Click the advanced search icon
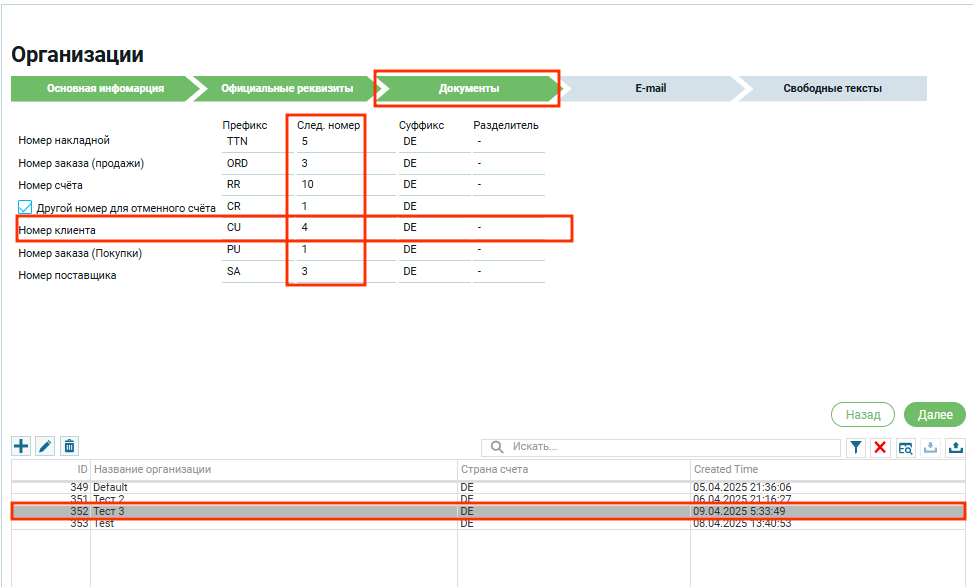Viewport: 973px width, 587px height. pyautogui.click(x=906, y=448)
